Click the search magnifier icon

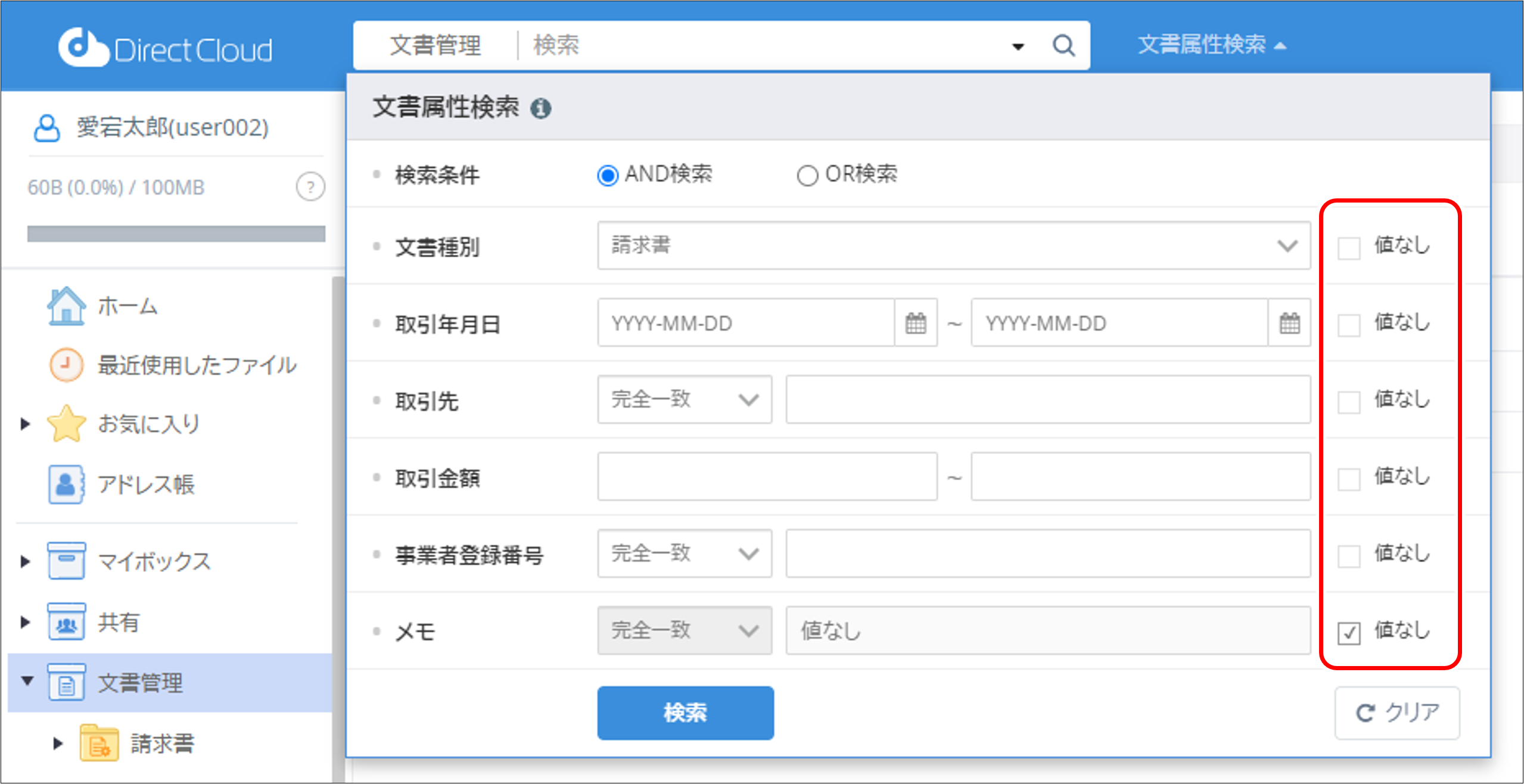click(1064, 45)
